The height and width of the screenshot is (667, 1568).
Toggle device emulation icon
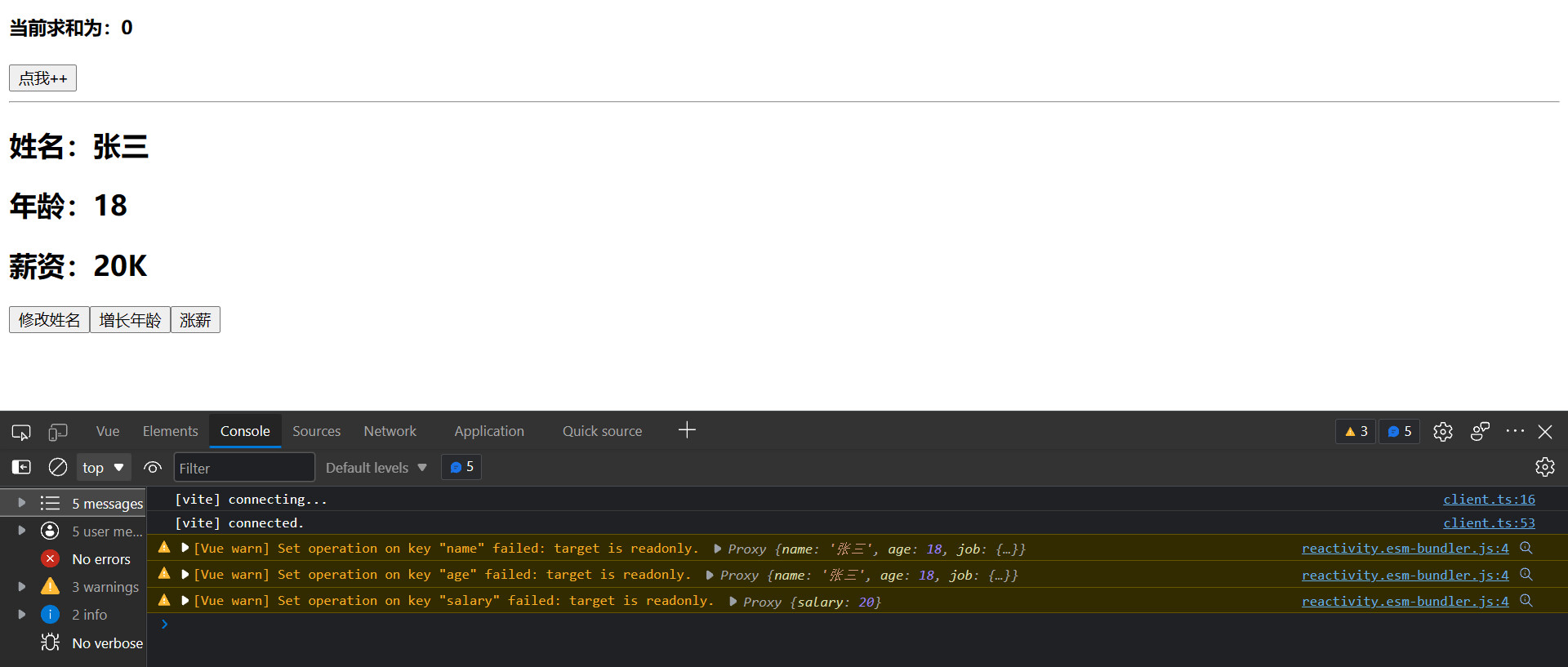coord(58,432)
